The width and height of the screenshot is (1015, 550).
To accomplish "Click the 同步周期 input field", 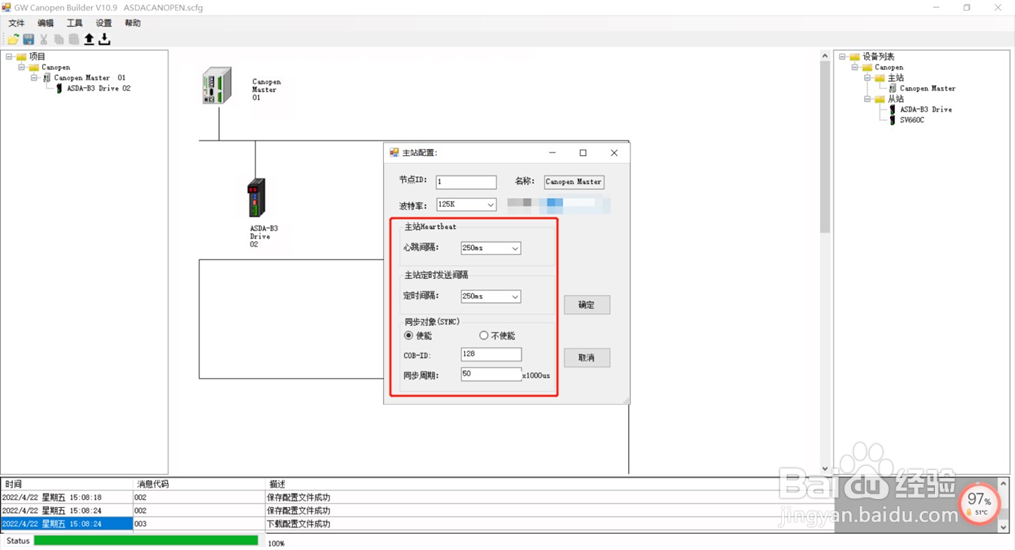I will click(491, 374).
